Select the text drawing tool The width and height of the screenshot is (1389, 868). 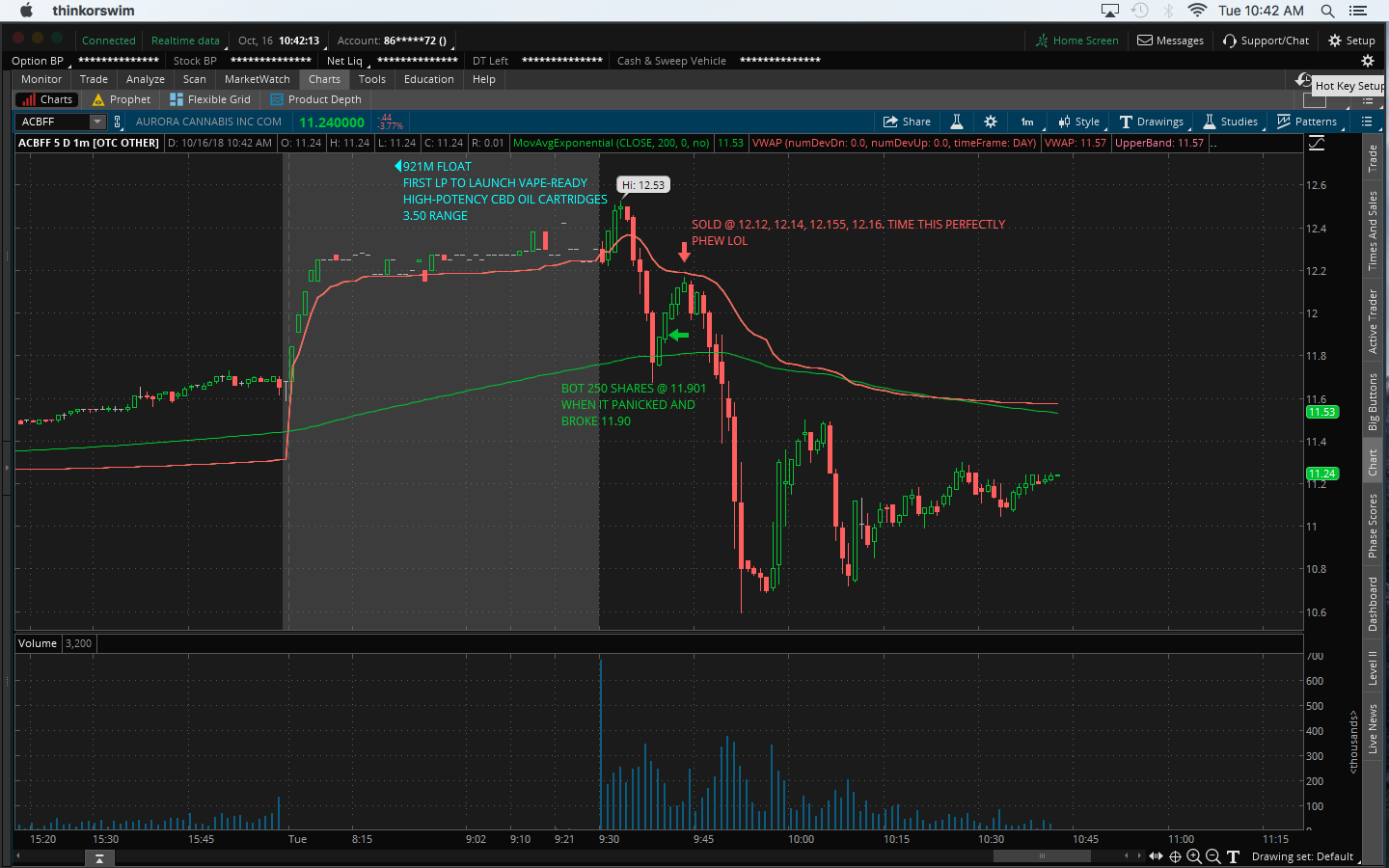tap(1233, 856)
